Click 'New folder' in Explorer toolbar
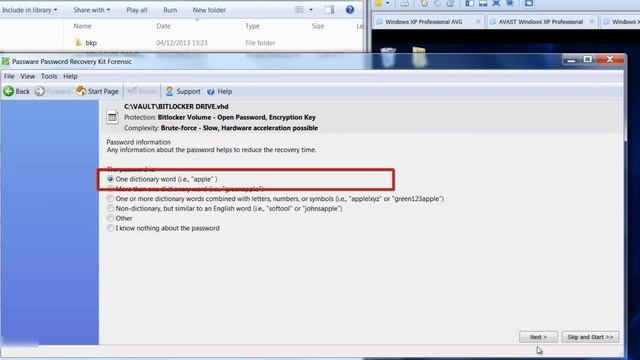 click(209, 10)
